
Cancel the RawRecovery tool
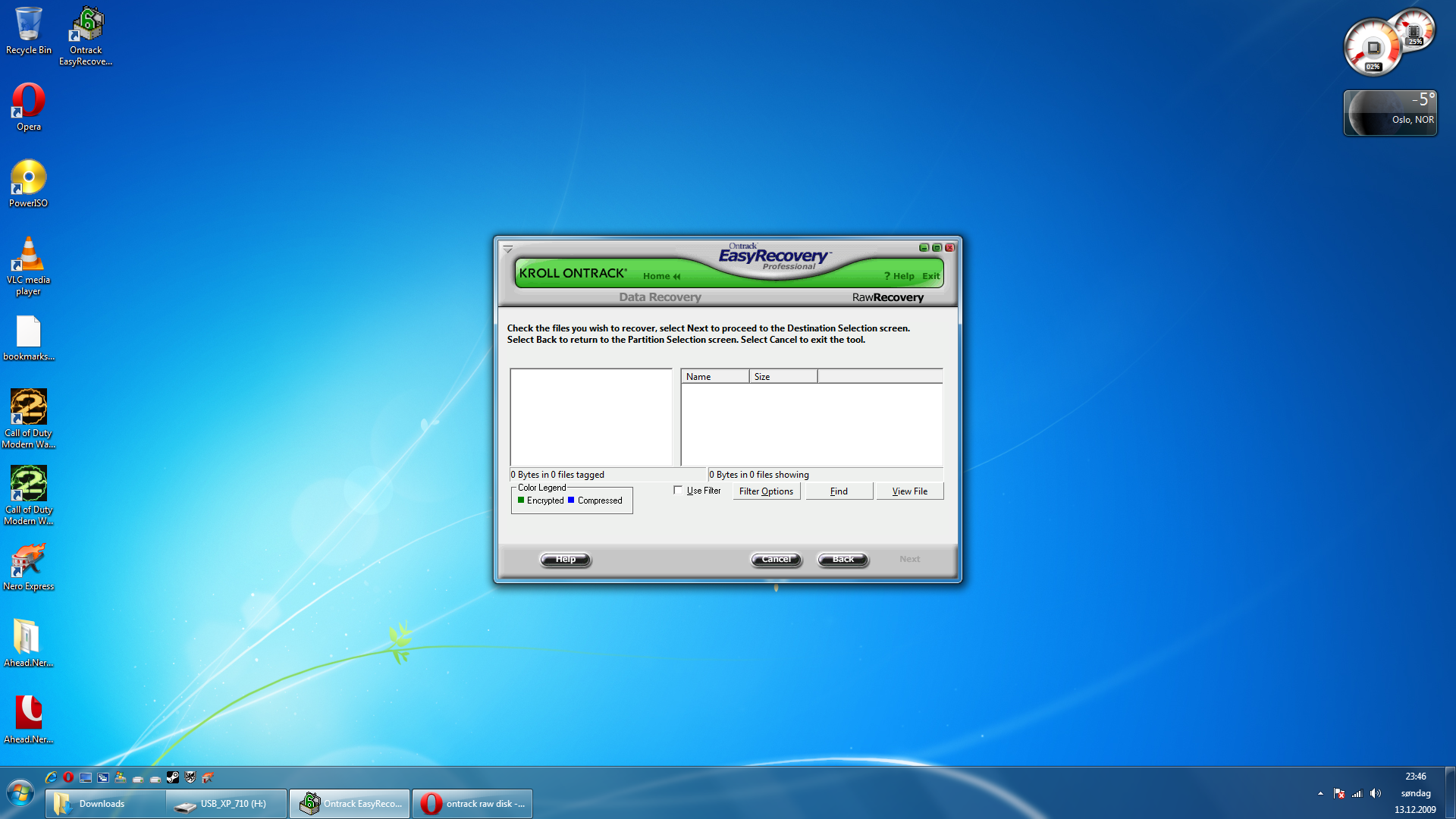tap(776, 560)
